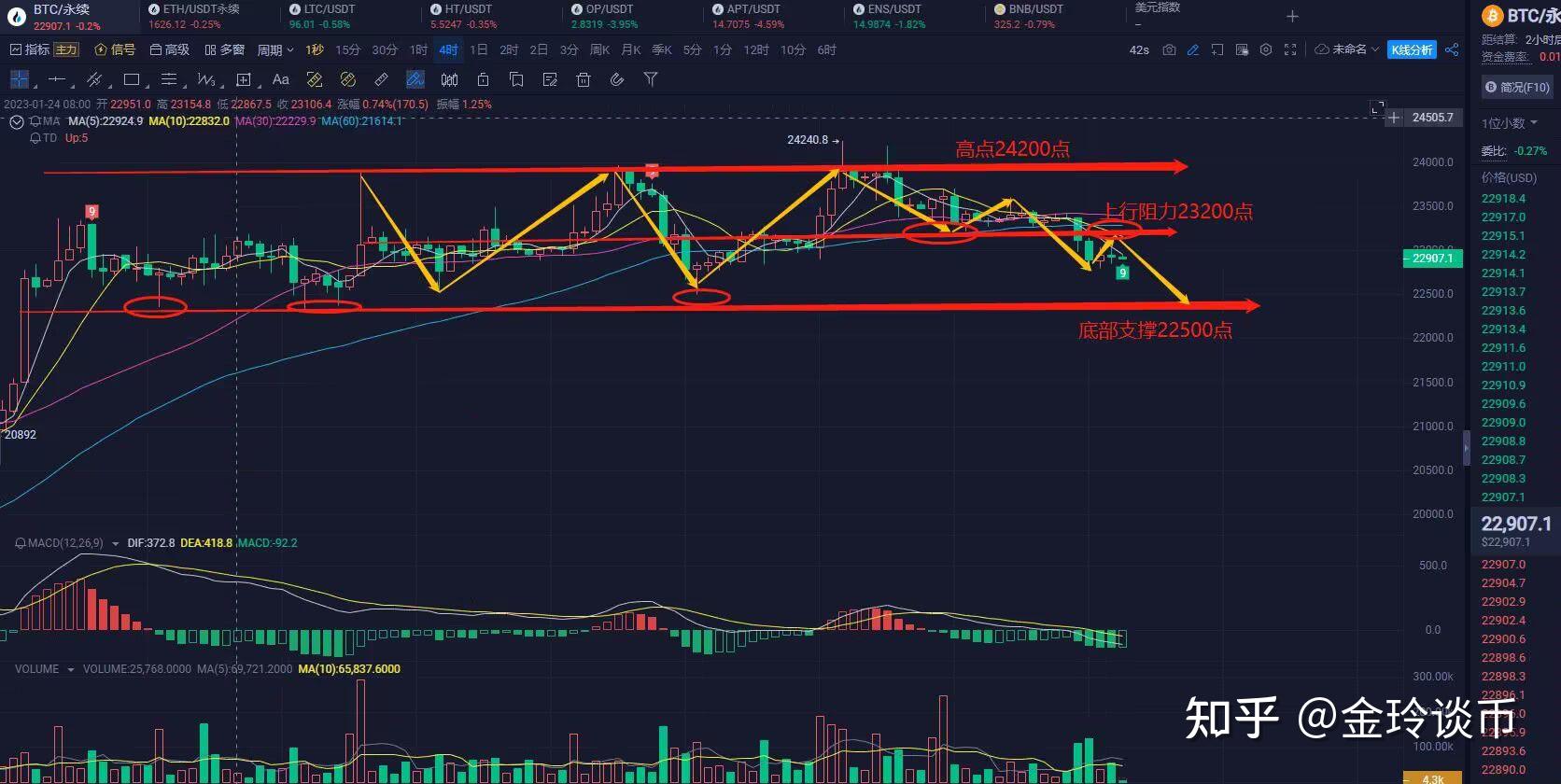Click the yellow long position ruler tool
This screenshot has height=784, width=1561.
pos(315,79)
